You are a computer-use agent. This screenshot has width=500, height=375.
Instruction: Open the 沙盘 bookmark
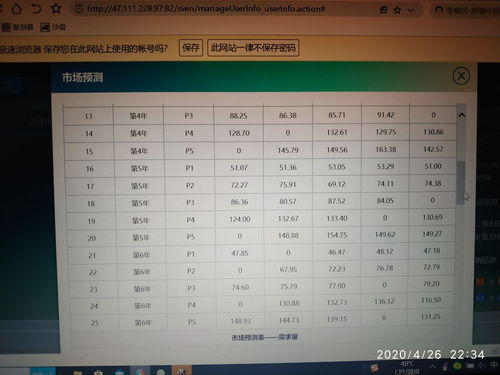click(x=53, y=27)
